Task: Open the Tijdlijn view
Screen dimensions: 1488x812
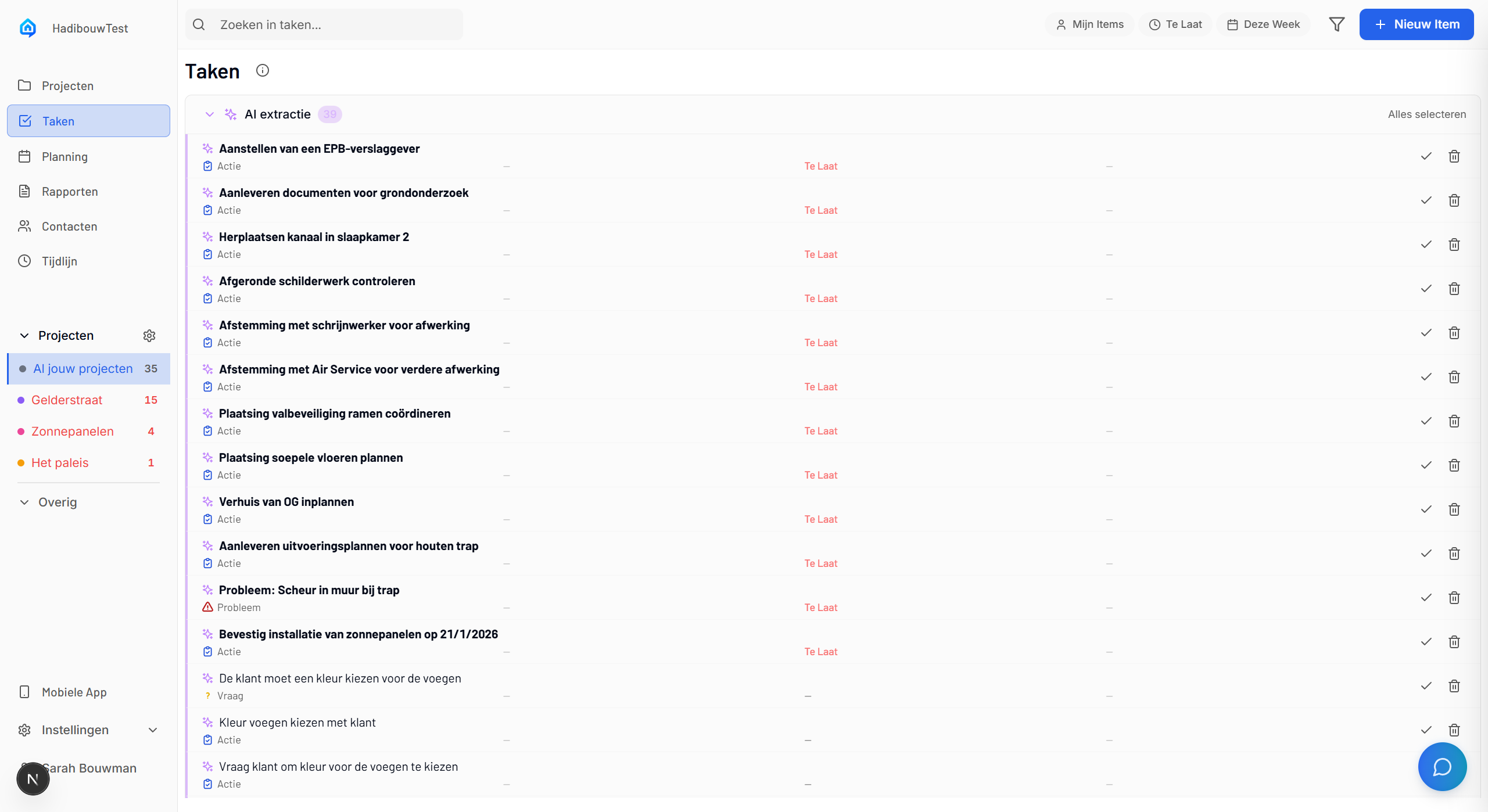Action: (59, 261)
